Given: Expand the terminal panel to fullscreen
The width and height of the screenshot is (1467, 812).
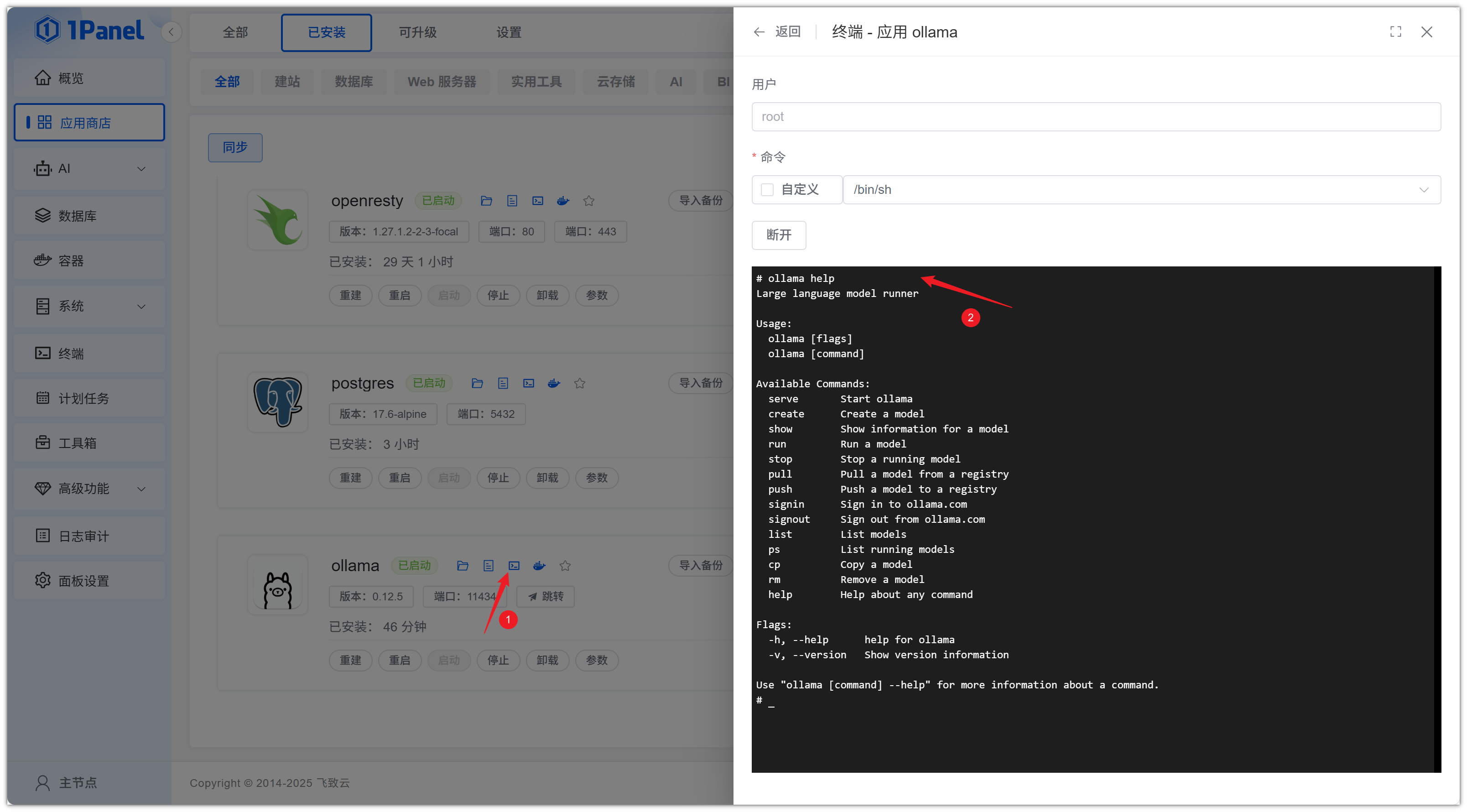Looking at the screenshot, I should pyautogui.click(x=1395, y=32).
